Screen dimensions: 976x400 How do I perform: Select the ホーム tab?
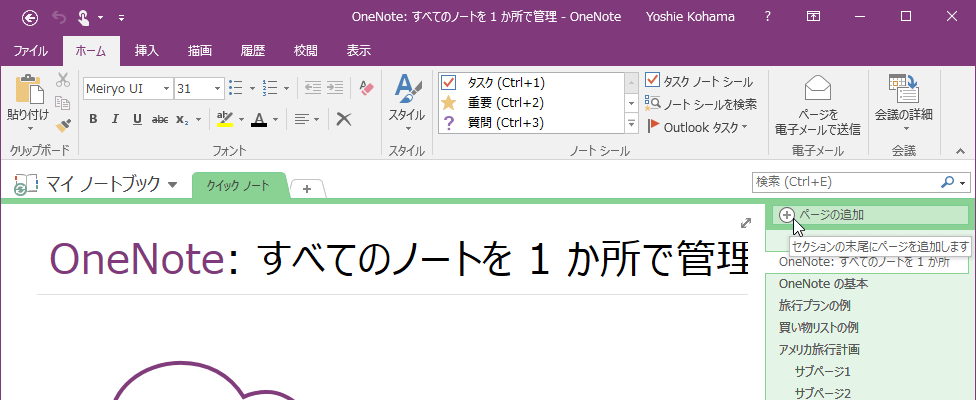coord(90,51)
